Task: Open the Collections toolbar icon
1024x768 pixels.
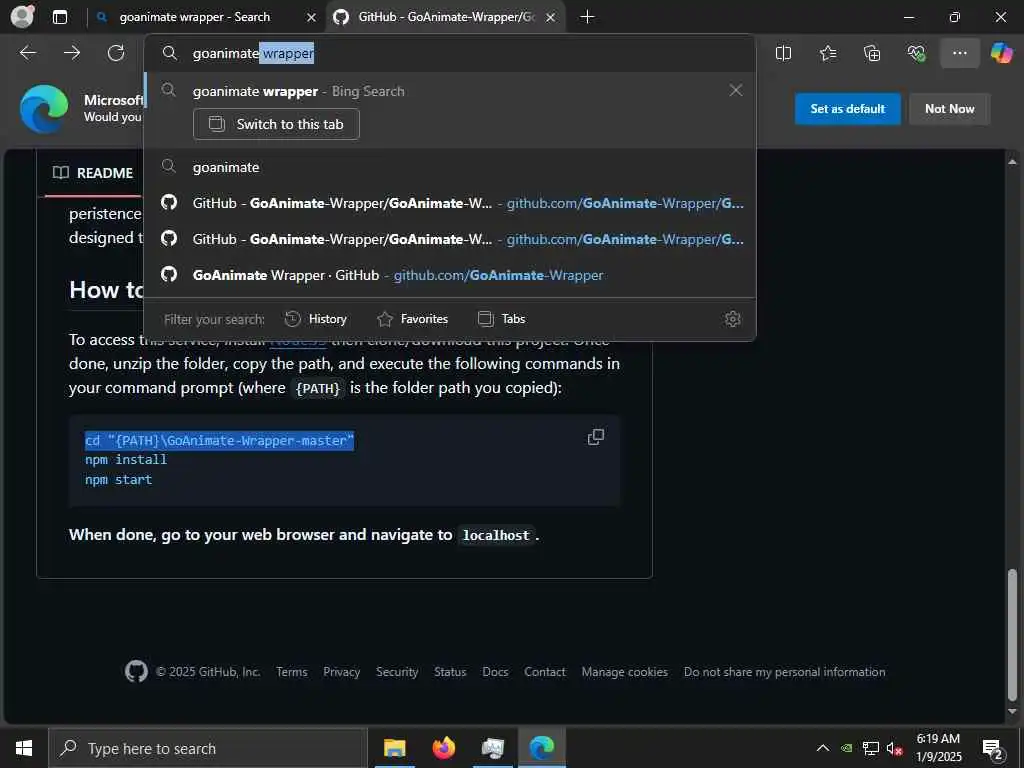Action: pos(872,53)
